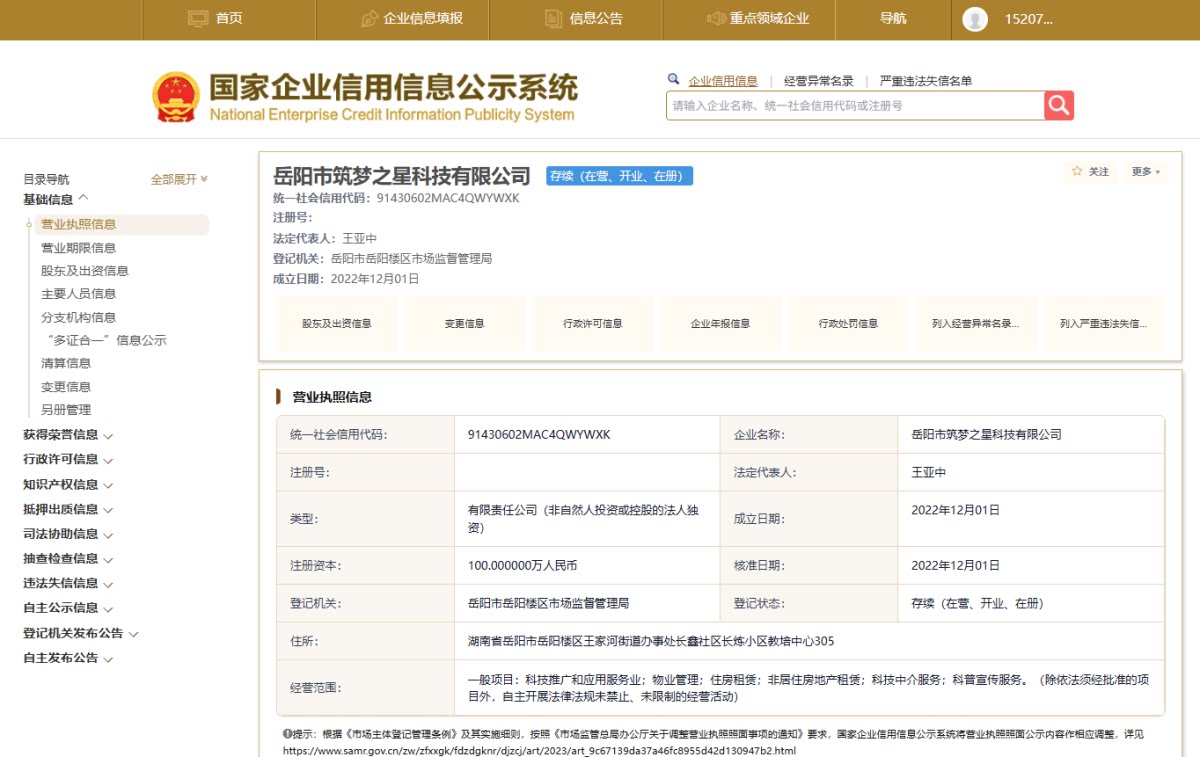Click the 行政处罚信息 card button

pos(848,324)
